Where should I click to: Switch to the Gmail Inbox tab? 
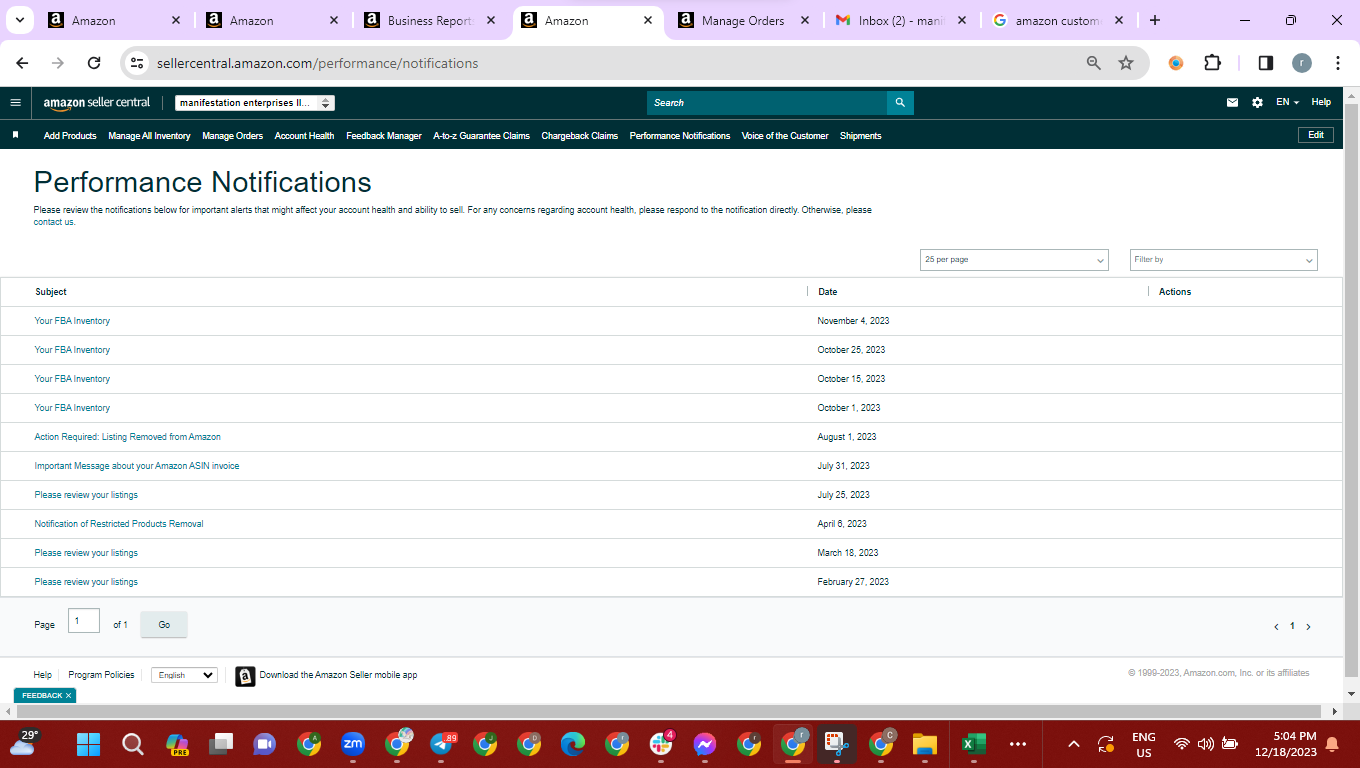click(899, 20)
